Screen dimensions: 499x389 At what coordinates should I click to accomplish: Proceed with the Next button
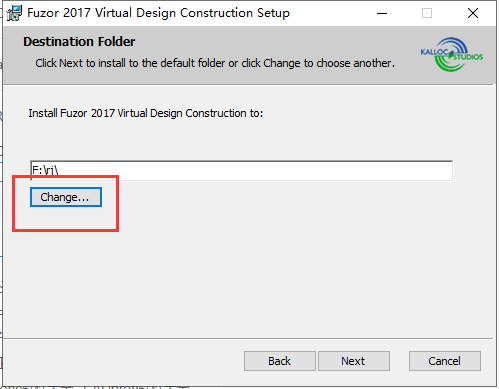[x=354, y=361]
